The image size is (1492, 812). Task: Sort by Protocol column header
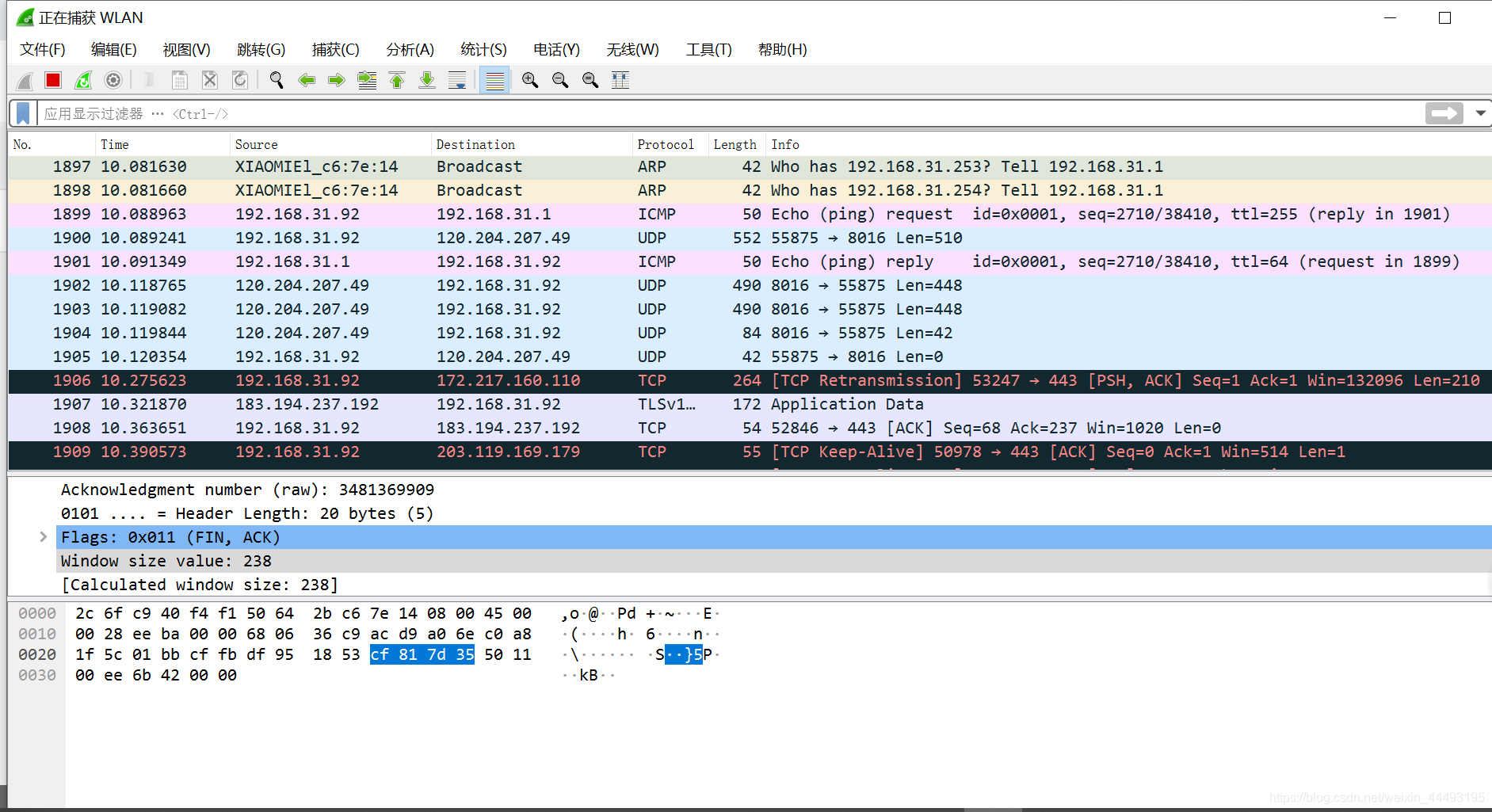pyautogui.click(x=670, y=144)
